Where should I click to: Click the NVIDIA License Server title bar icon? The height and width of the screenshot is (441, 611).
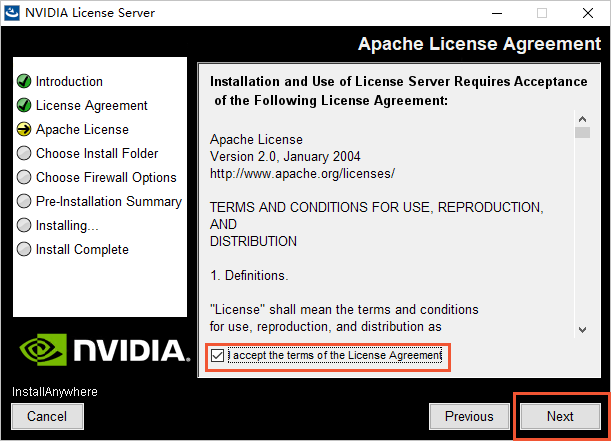click(x=12, y=13)
